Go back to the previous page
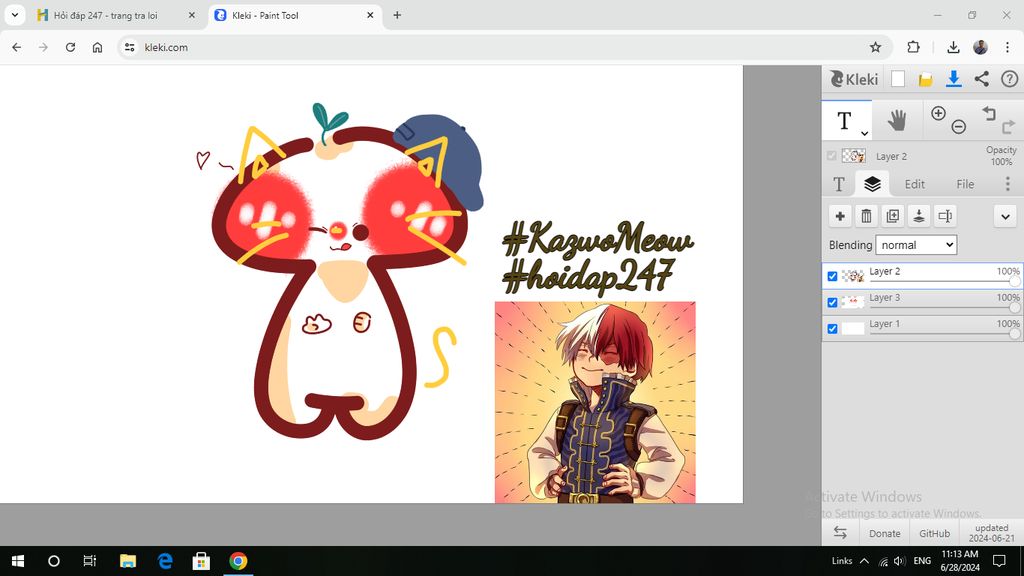Viewport: 1024px width, 576px height. (x=16, y=47)
